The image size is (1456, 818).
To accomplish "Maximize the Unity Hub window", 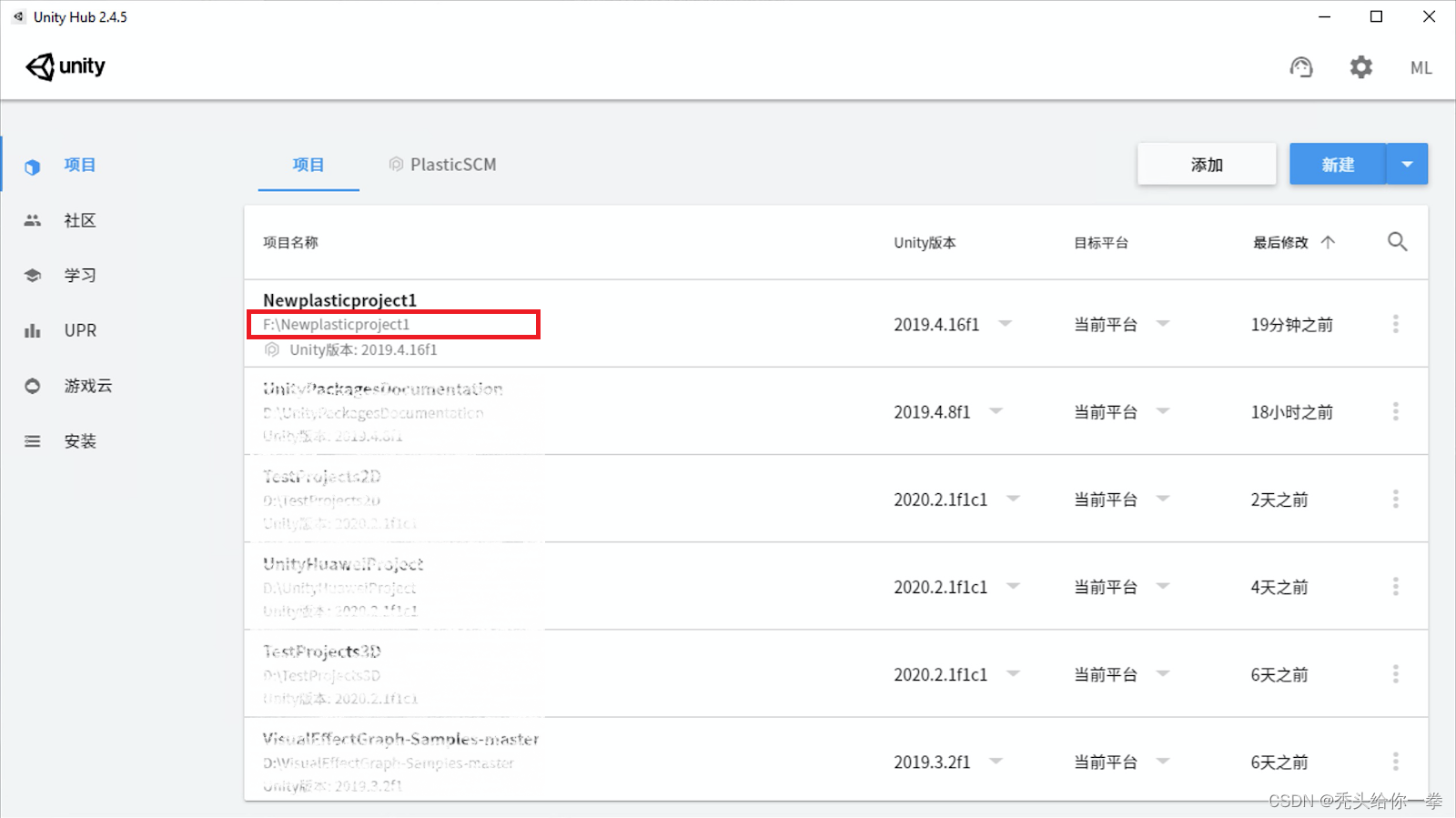I will pos(1376,16).
